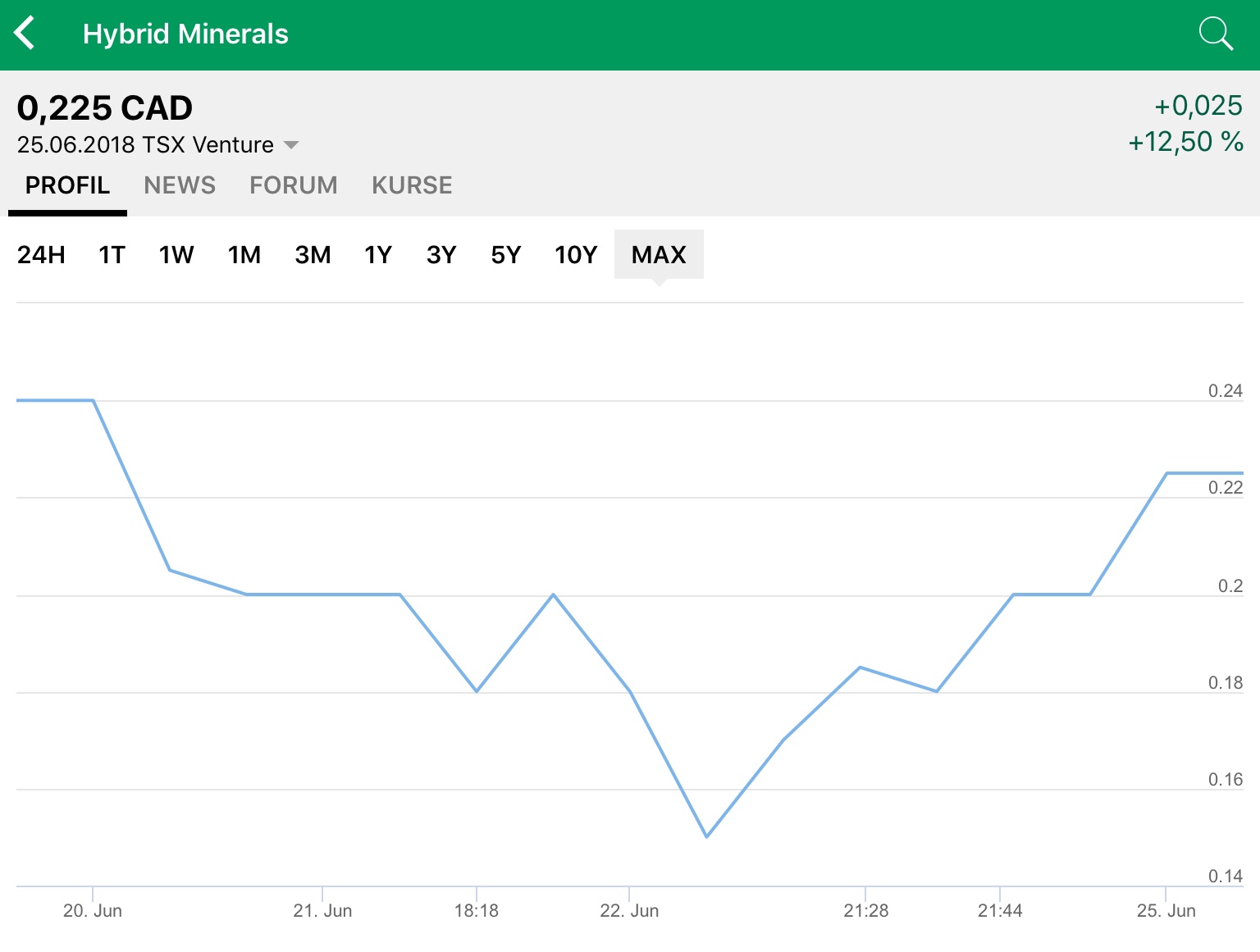Click the chart's lowest price point

point(706,836)
